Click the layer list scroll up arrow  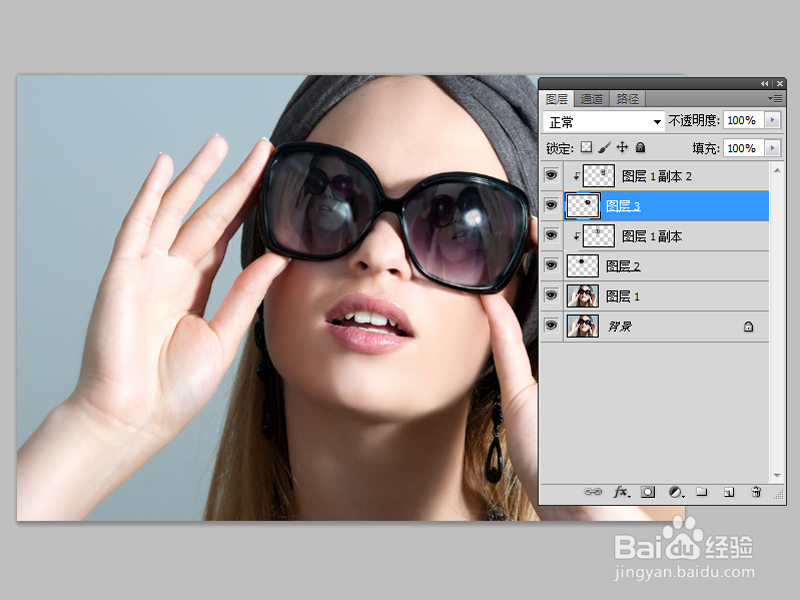777,170
